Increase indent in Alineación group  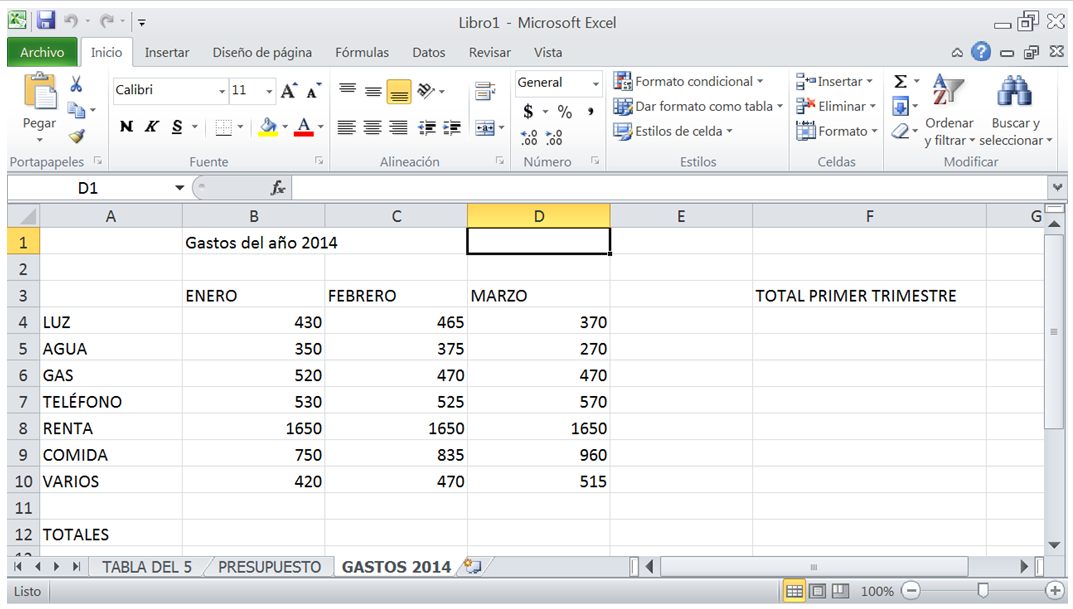pos(452,127)
